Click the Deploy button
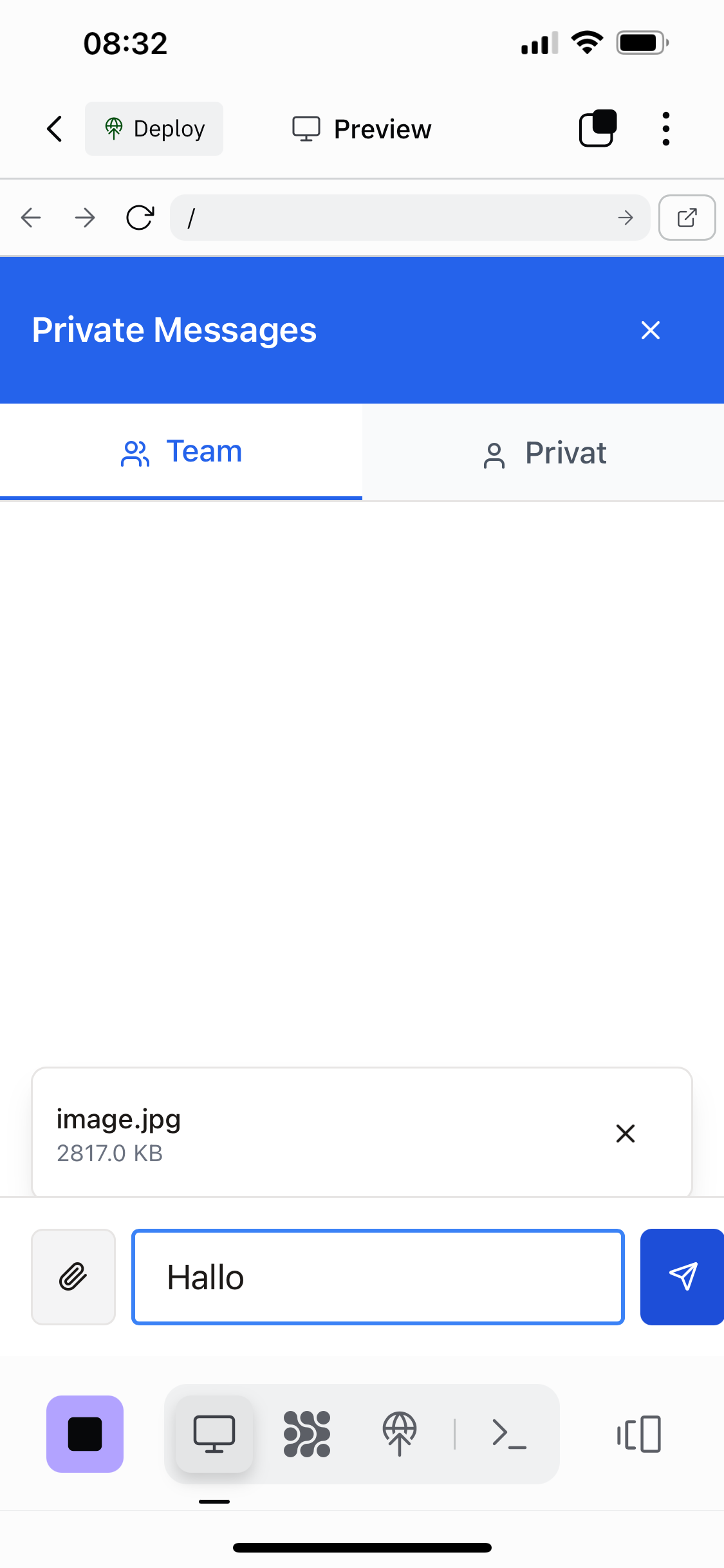The height and width of the screenshot is (1568, 724). point(154,129)
